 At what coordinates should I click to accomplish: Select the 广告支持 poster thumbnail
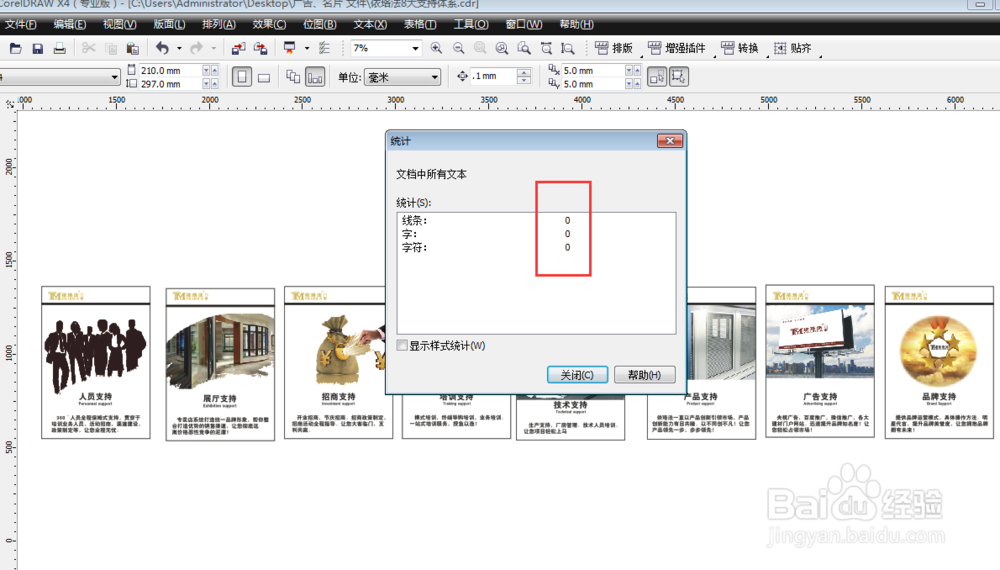tap(820, 362)
